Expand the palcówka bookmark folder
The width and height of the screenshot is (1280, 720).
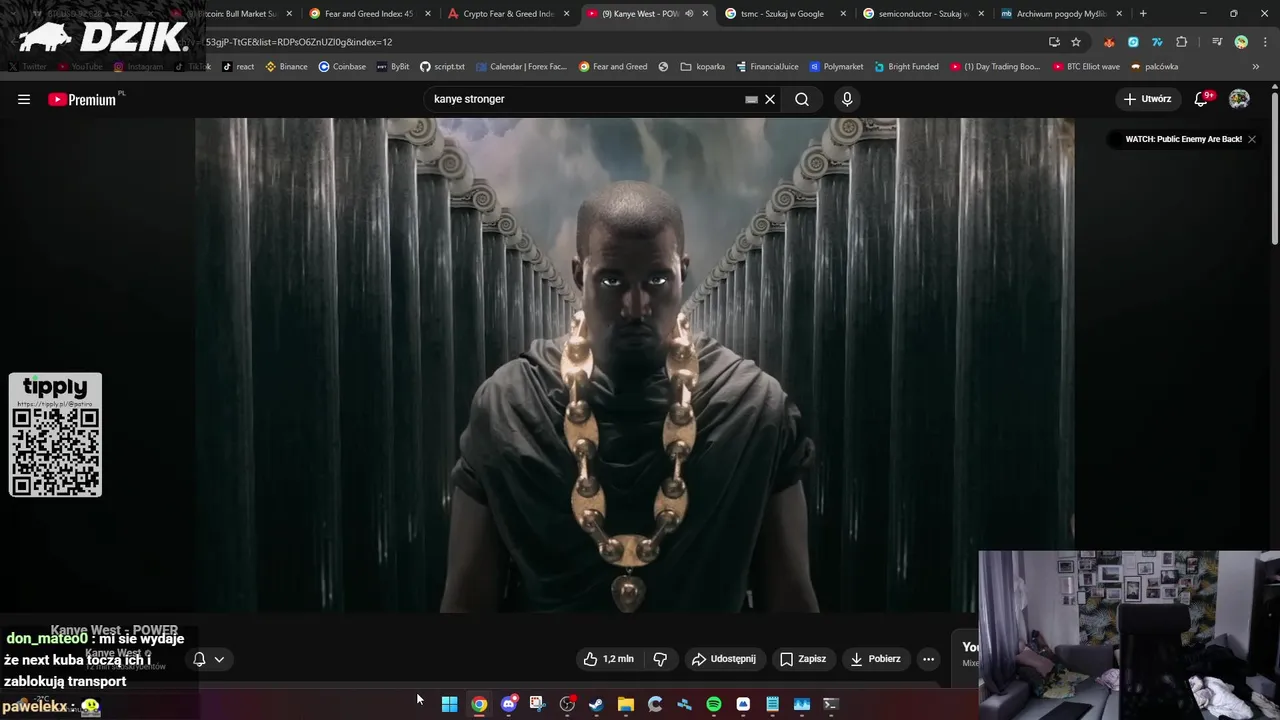coord(1155,67)
